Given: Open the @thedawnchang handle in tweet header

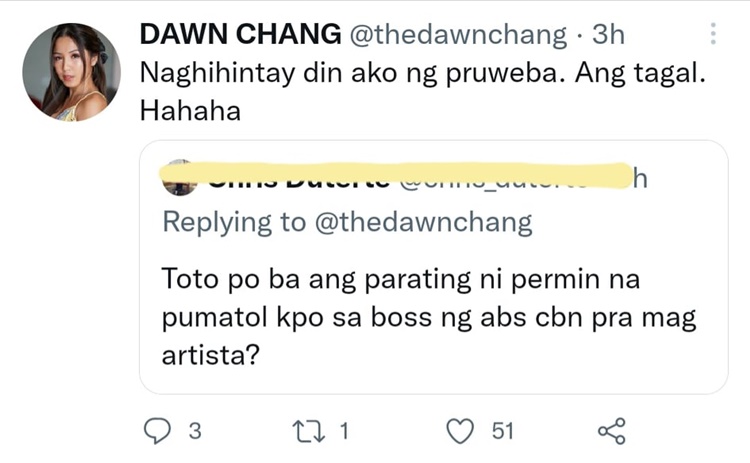Looking at the screenshot, I should click(x=456, y=35).
